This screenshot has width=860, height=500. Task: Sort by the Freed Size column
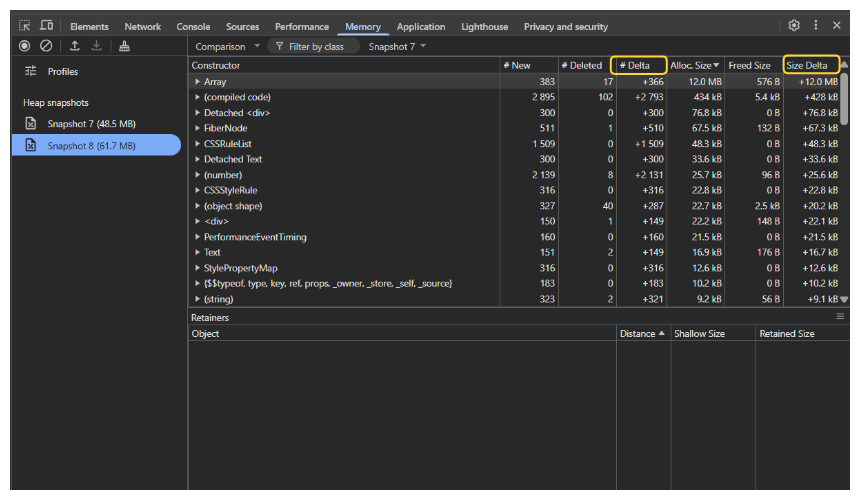point(754,65)
